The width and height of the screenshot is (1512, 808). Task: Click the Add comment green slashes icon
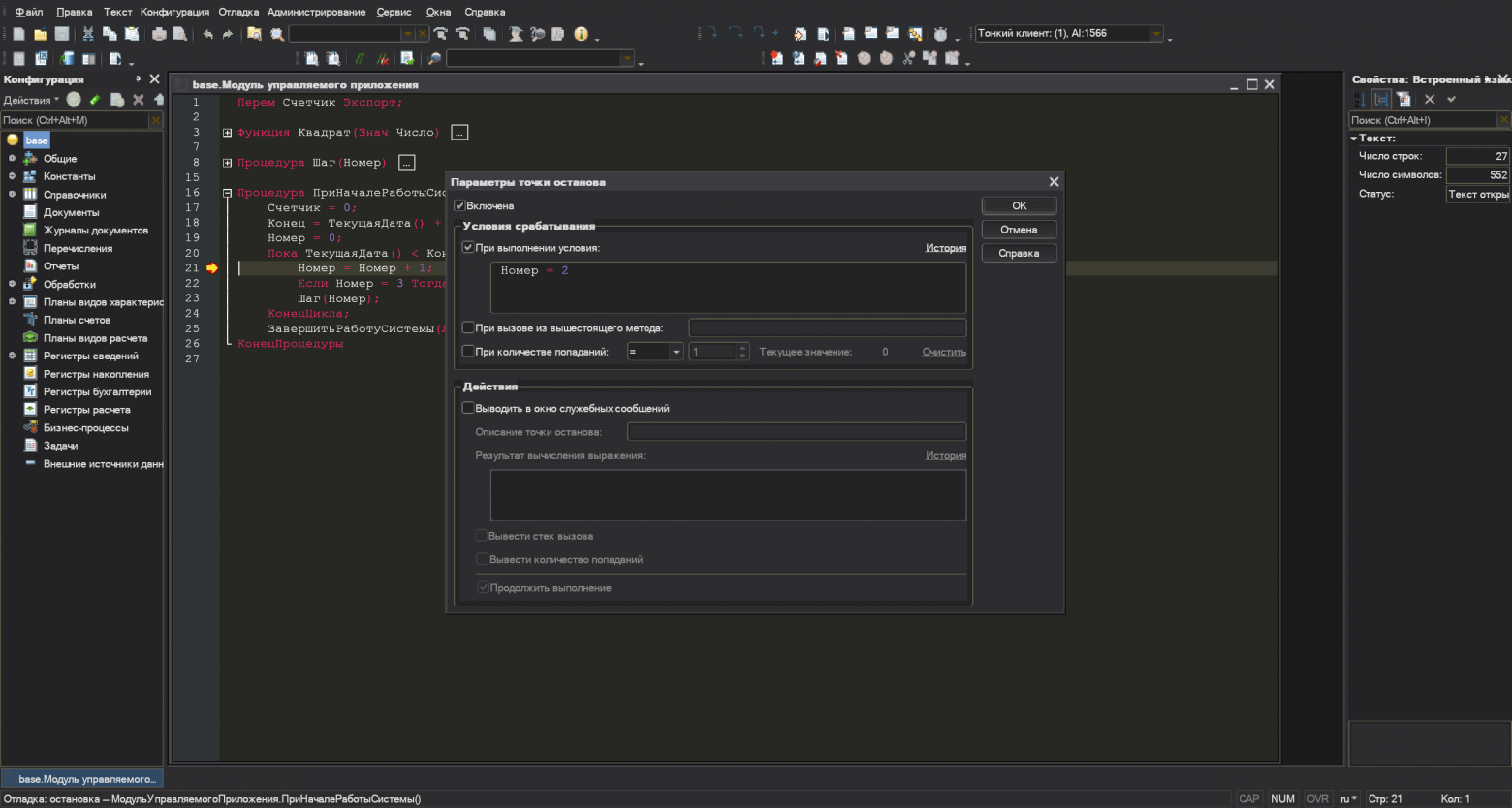pos(360,59)
